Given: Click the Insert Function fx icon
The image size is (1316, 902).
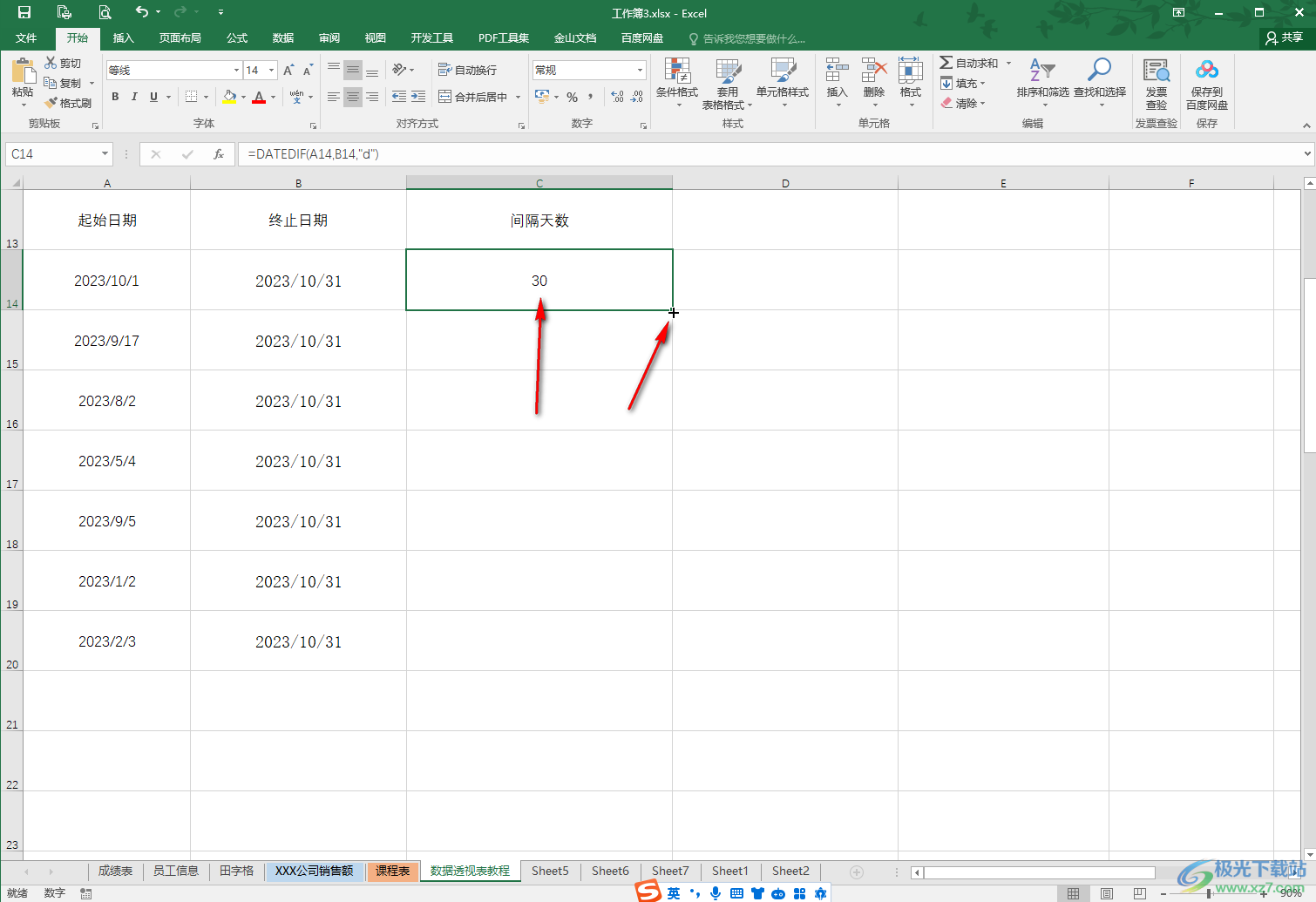Looking at the screenshot, I should tap(219, 154).
